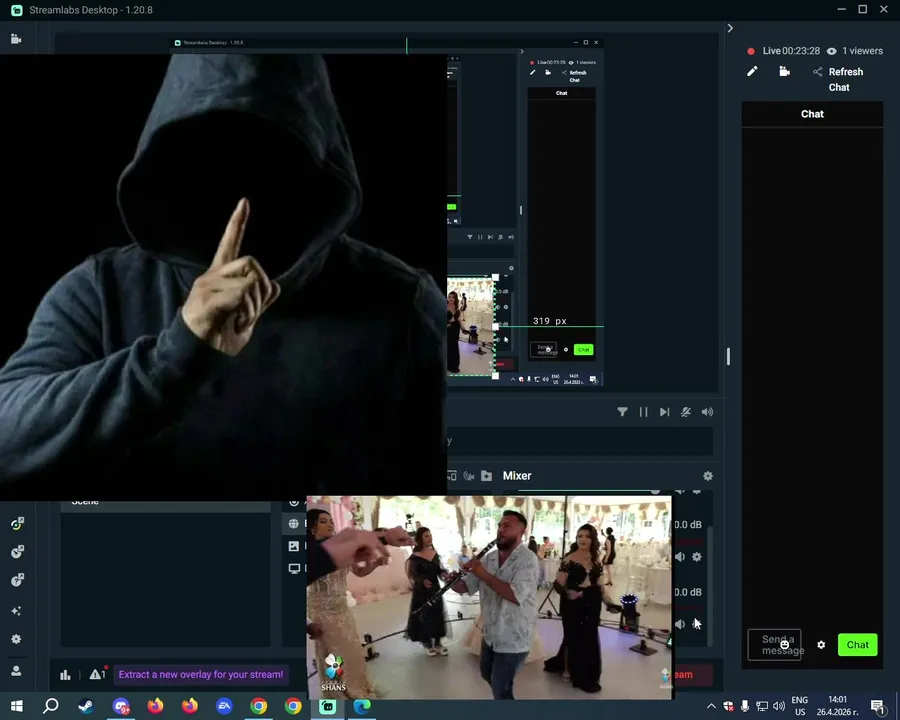
Task: Pause playback using the pause icon
Action: (643, 412)
